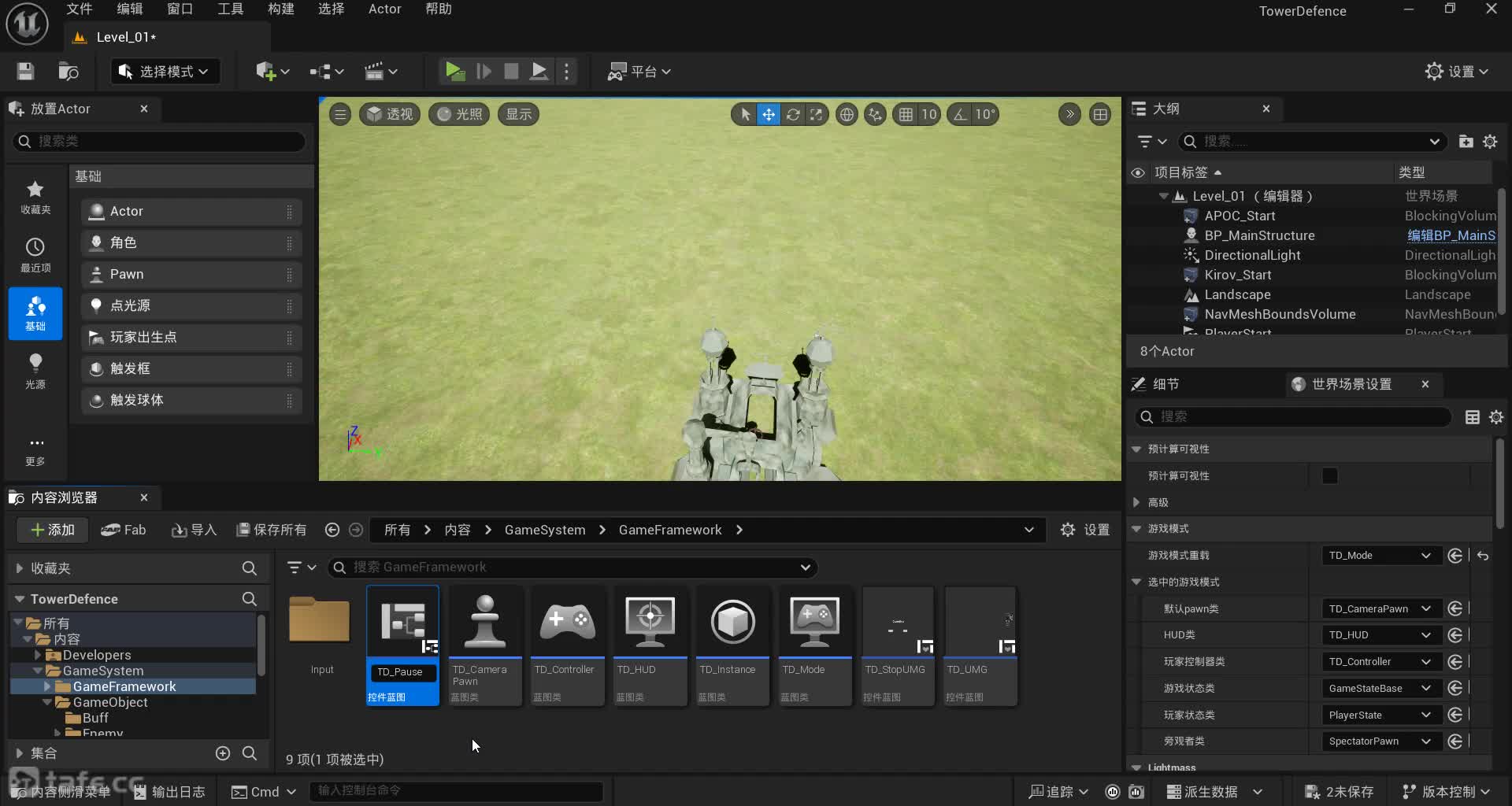
Task: Select the TD_Controller blueprint thumbnail
Action: (x=567, y=623)
